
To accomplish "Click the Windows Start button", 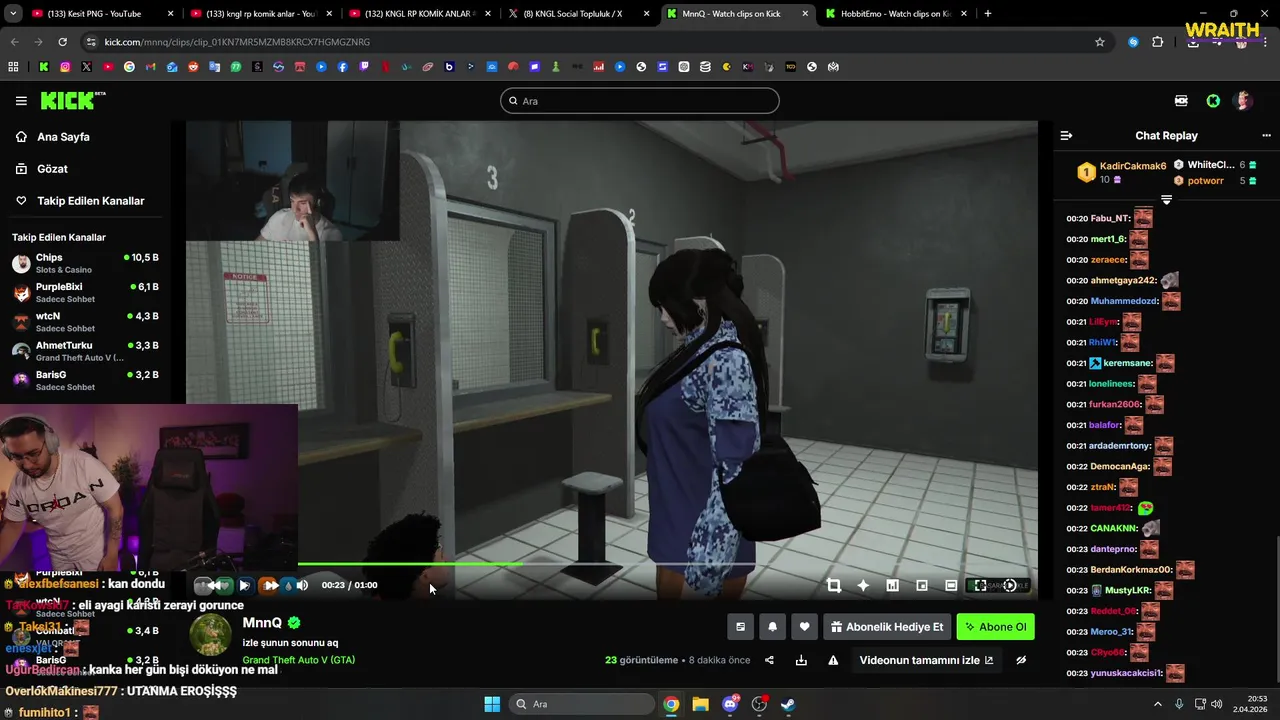I will point(492,704).
